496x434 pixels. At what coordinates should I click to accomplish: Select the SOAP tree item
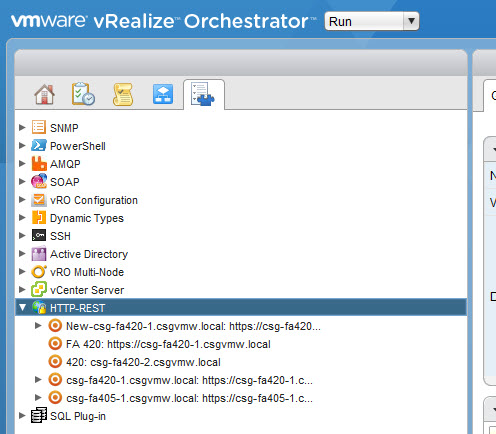(x=65, y=182)
